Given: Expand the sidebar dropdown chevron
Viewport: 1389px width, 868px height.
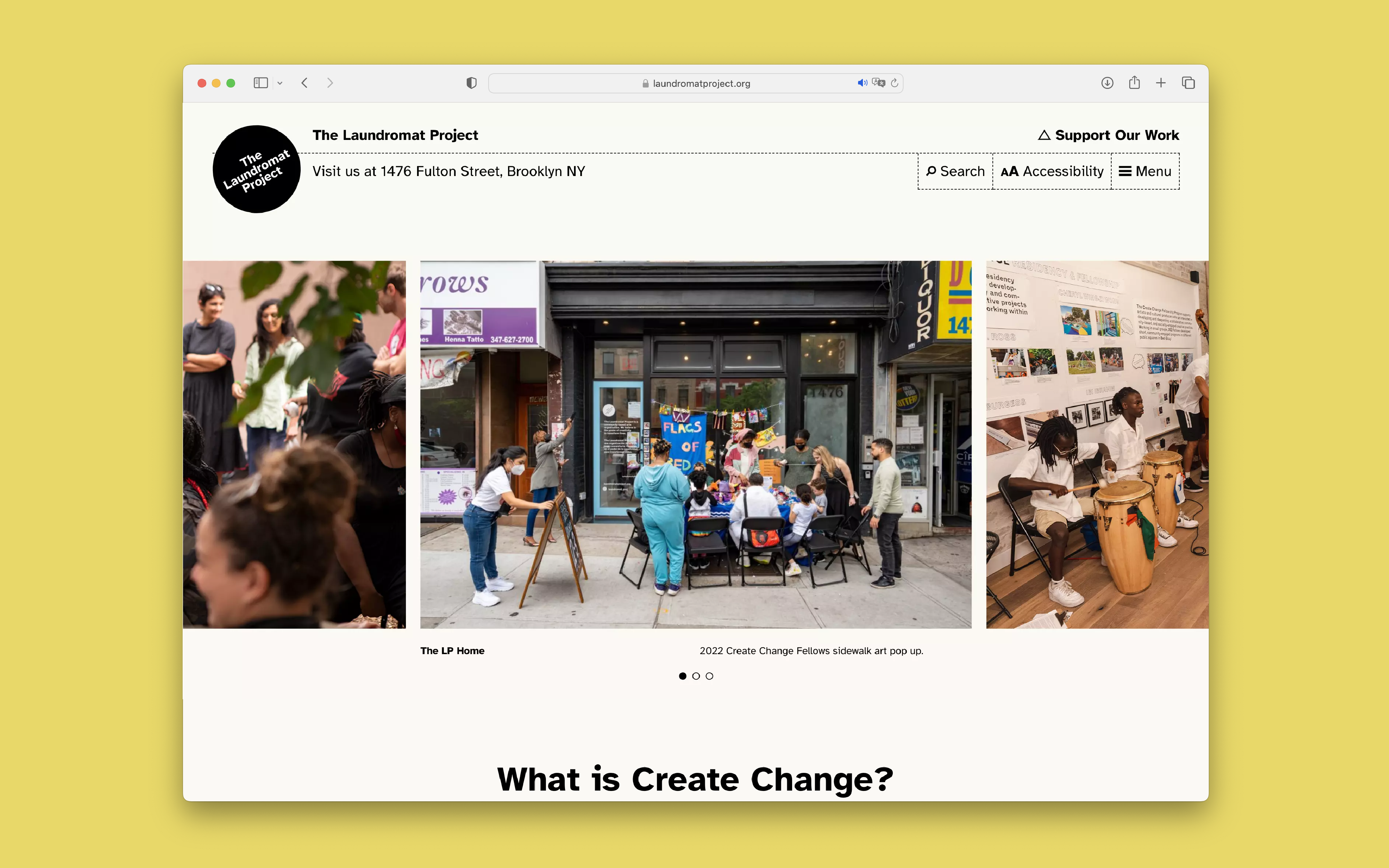Looking at the screenshot, I should coord(280,83).
